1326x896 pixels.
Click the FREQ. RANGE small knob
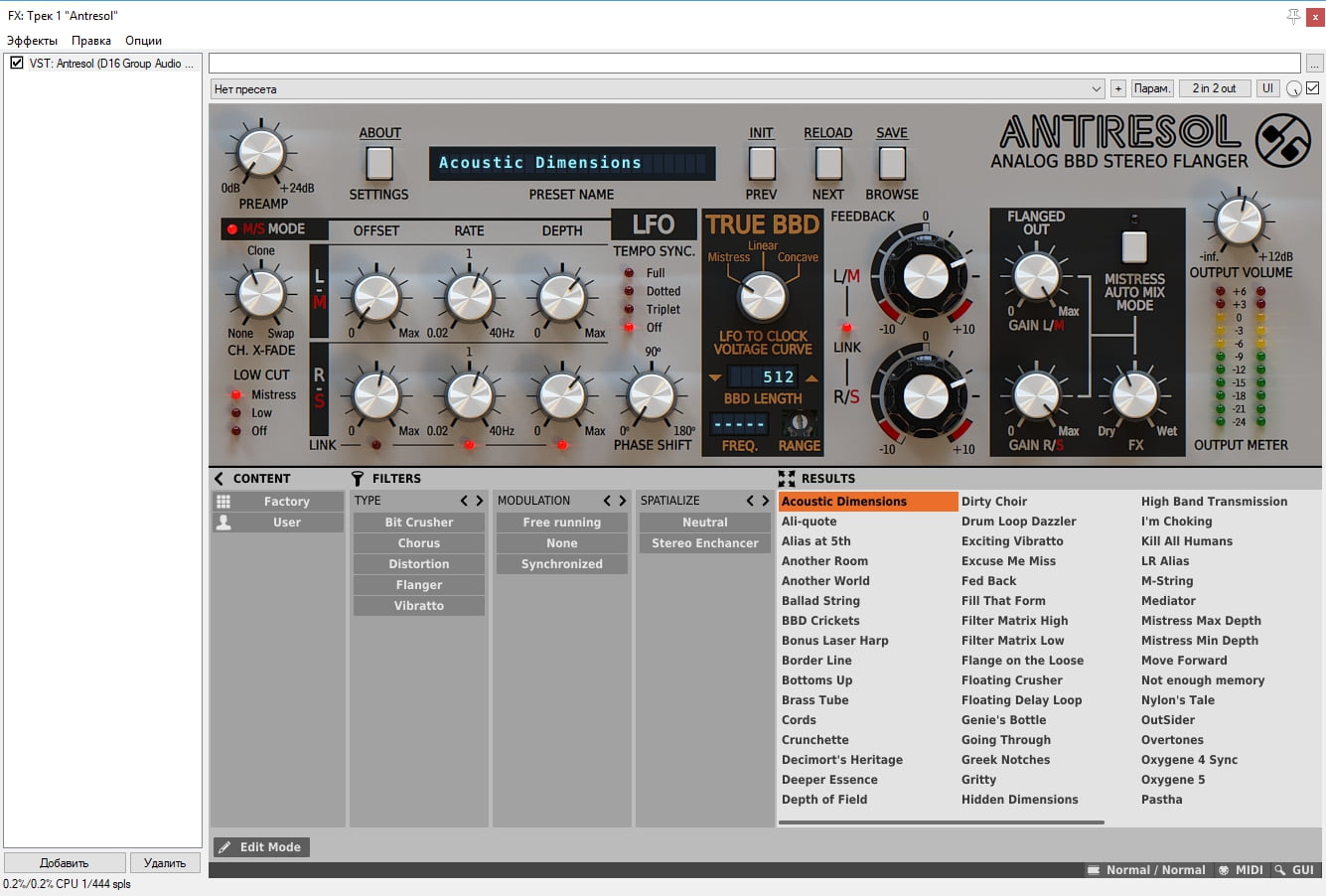[799, 423]
